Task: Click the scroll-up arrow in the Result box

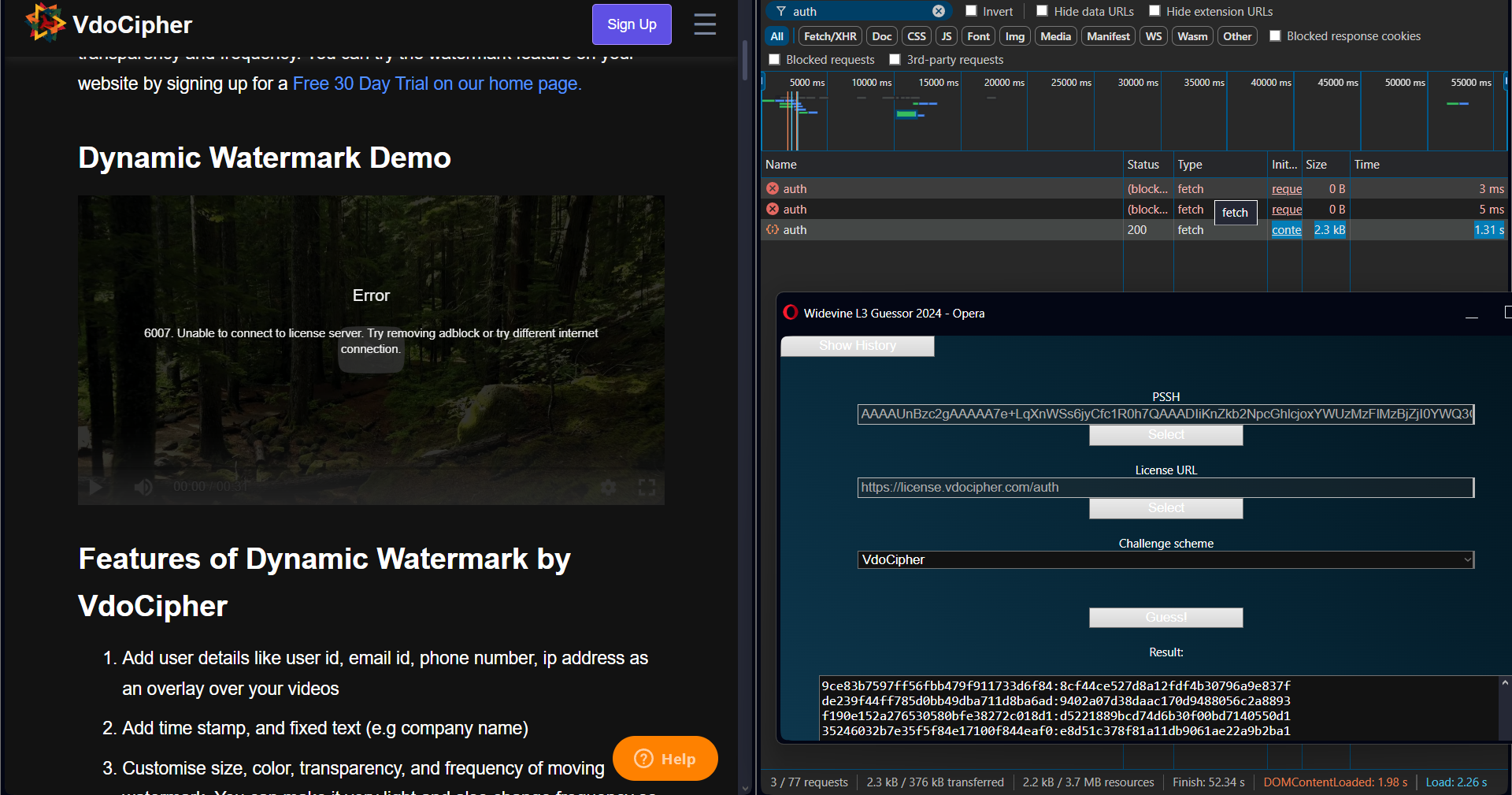Action: tap(1505, 683)
